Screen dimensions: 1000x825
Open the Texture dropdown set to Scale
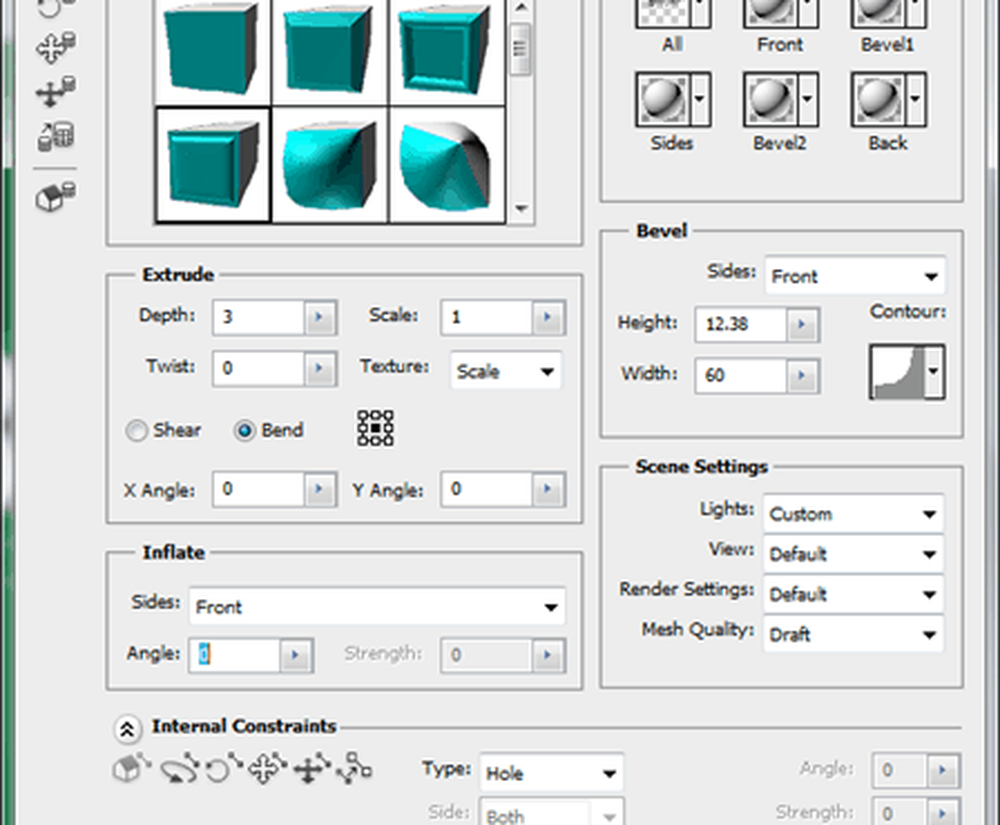[x=505, y=371]
